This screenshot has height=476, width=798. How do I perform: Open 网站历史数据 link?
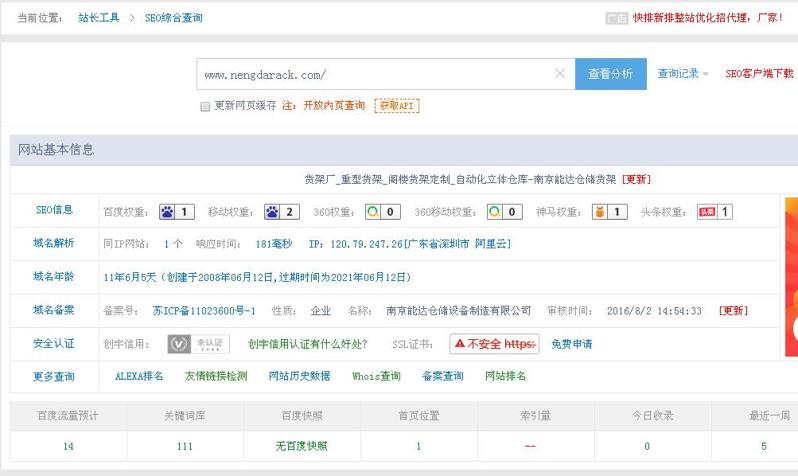pyautogui.click(x=299, y=376)
